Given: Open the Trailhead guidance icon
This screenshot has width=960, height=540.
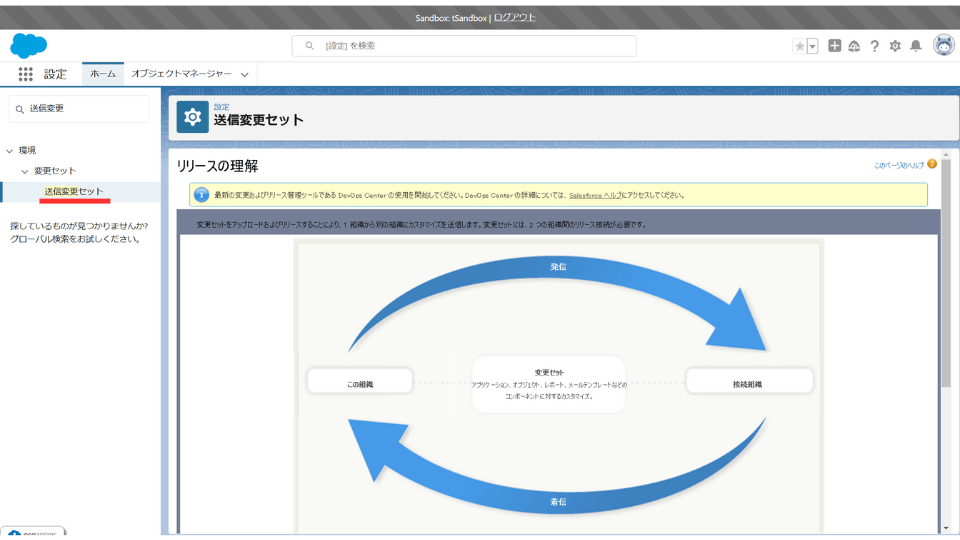Looking at the screenshot, I should coord(855,46).
